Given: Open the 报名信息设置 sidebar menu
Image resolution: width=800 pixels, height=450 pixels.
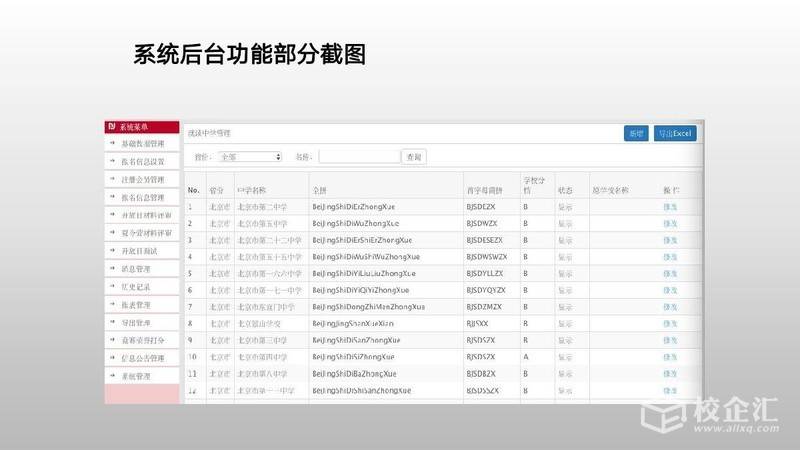Looking at the screenshot, I should [x=142, y=162].
